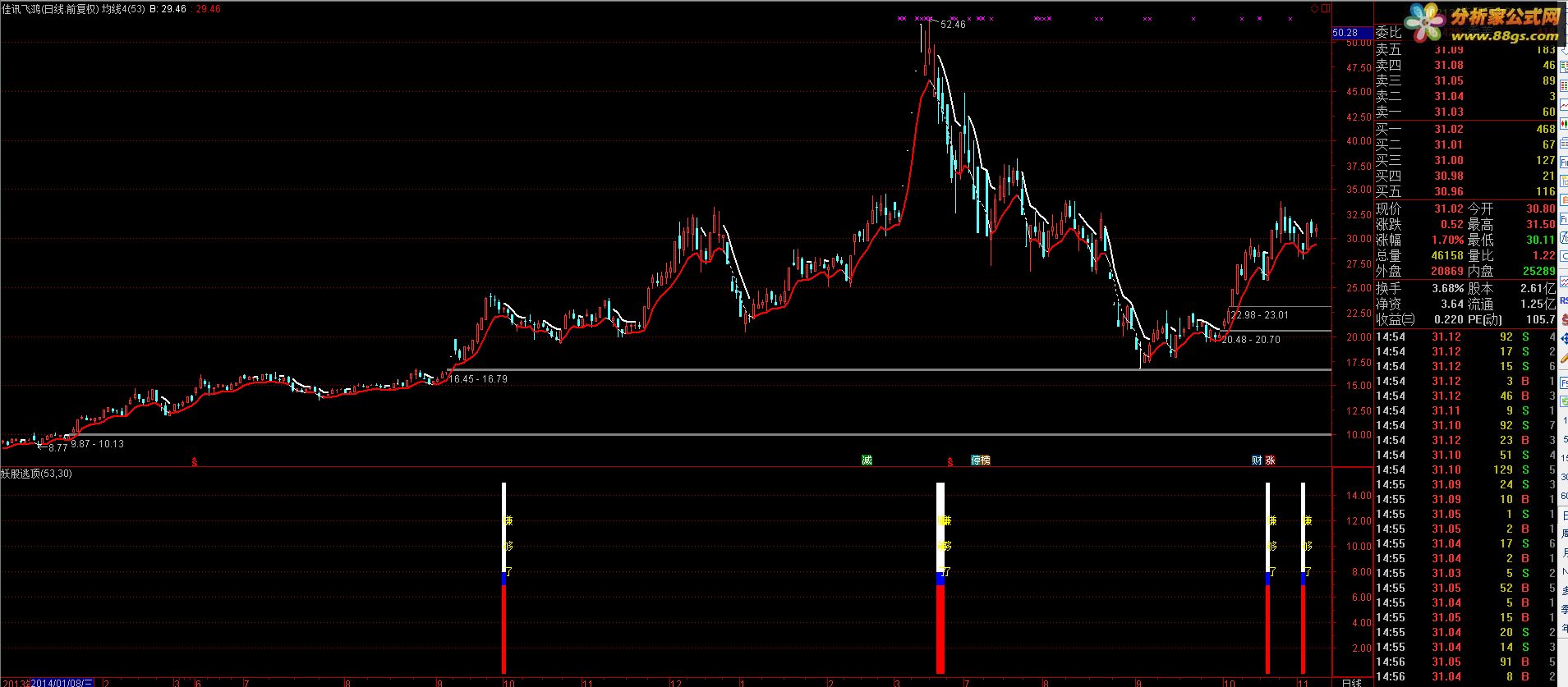Click the 日线 period label at bottom
The width and height of the screenshot is (1568, 687).
pos(1351,682)
